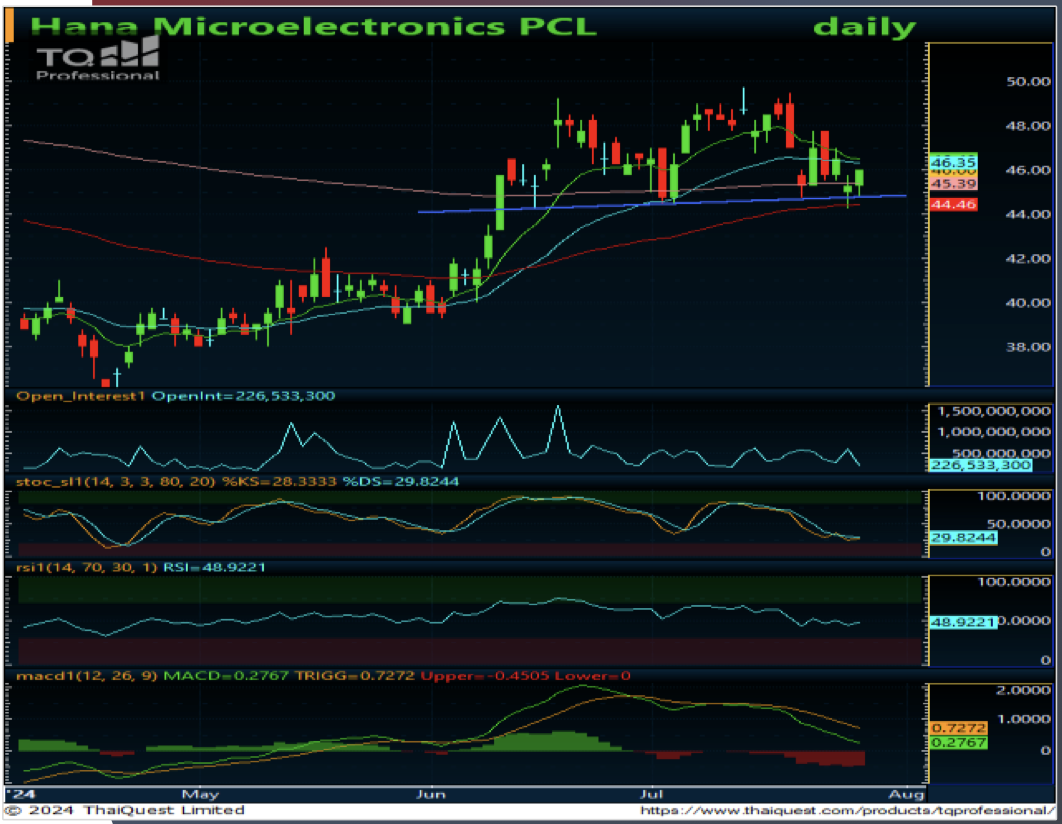Click the Jun label on the time axis
Screen dimensions: 1062x824
pyautogui.click(x=431, y=794)
